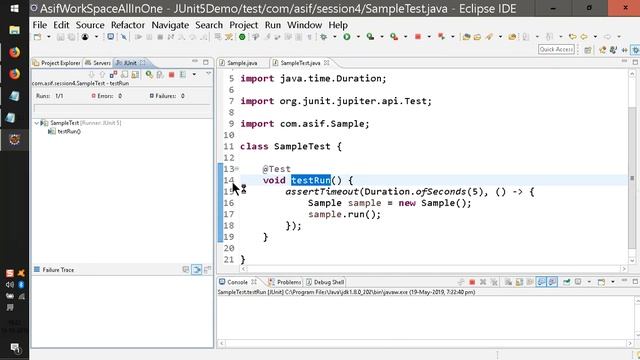Collapse the testRun method fold marker at line 13
Viewport: 640px width, 360px height.
click(237, 169)
